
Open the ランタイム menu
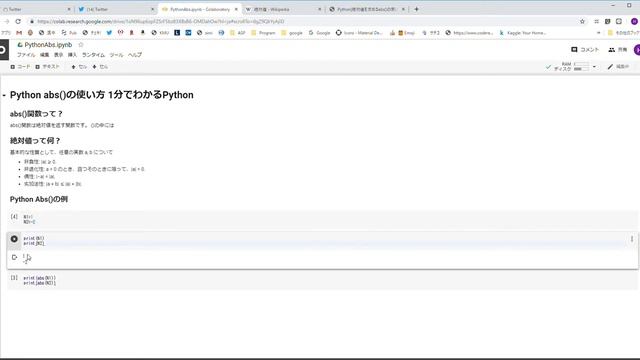(93, 55)
